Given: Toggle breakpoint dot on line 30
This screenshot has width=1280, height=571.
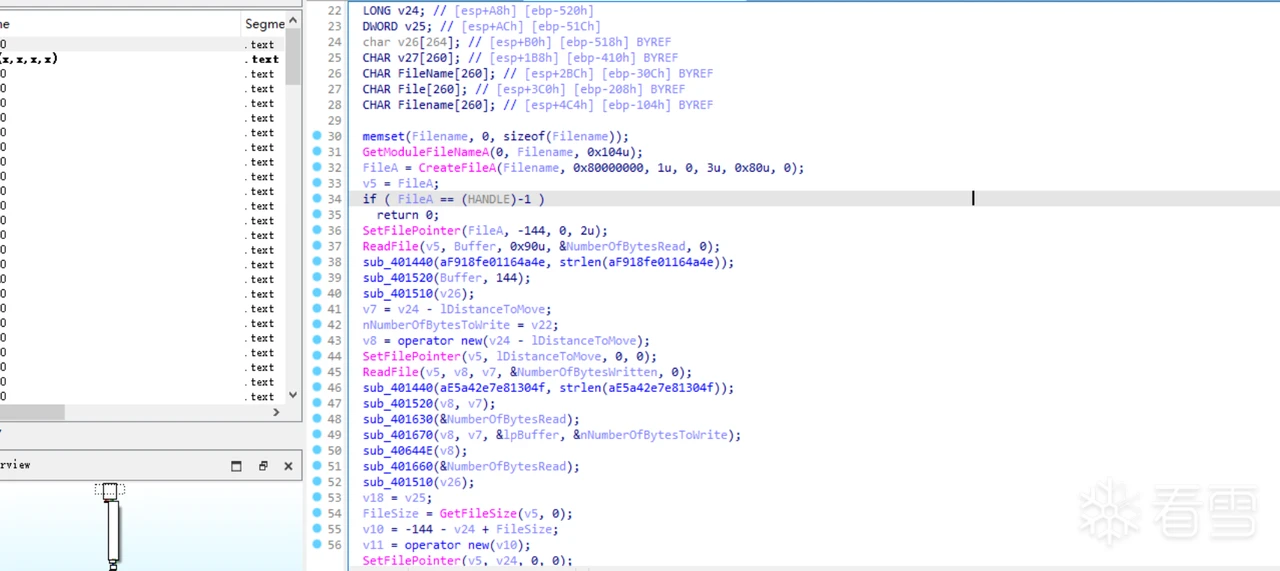Looking at the screenshot, I should (x=317, y=136).
